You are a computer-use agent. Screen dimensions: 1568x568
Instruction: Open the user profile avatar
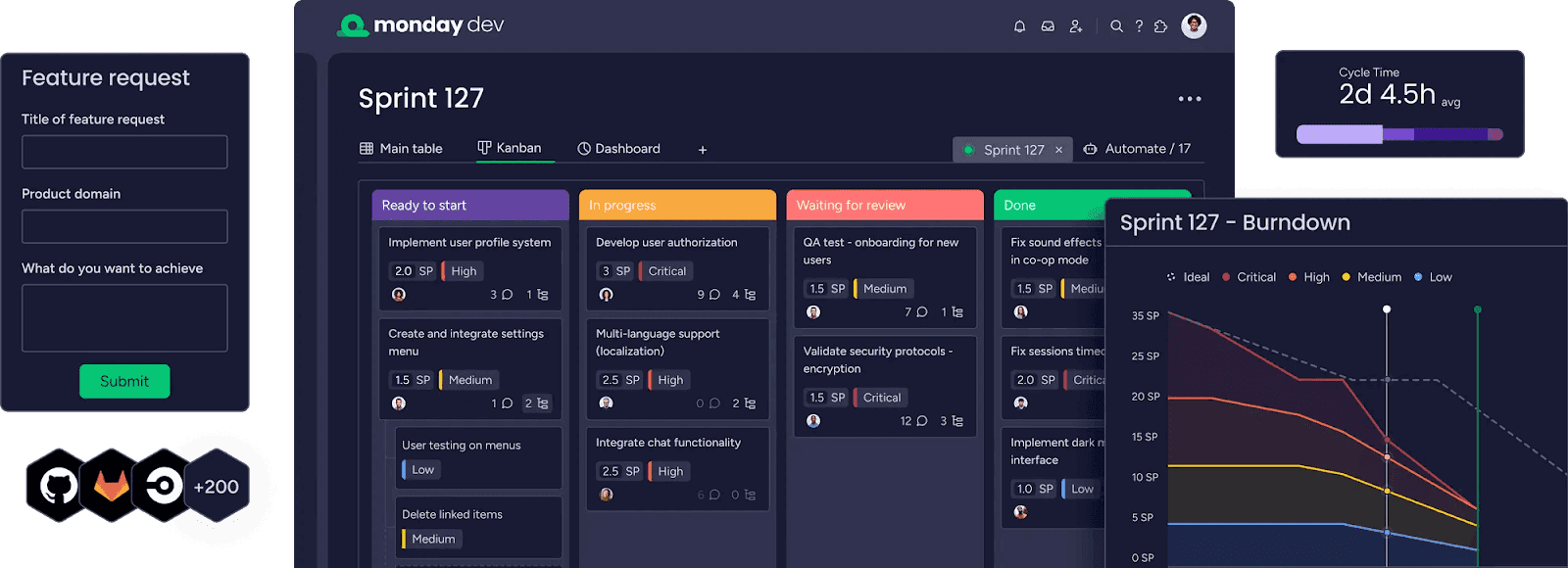pyautogui.click(x=1194, y=25)
